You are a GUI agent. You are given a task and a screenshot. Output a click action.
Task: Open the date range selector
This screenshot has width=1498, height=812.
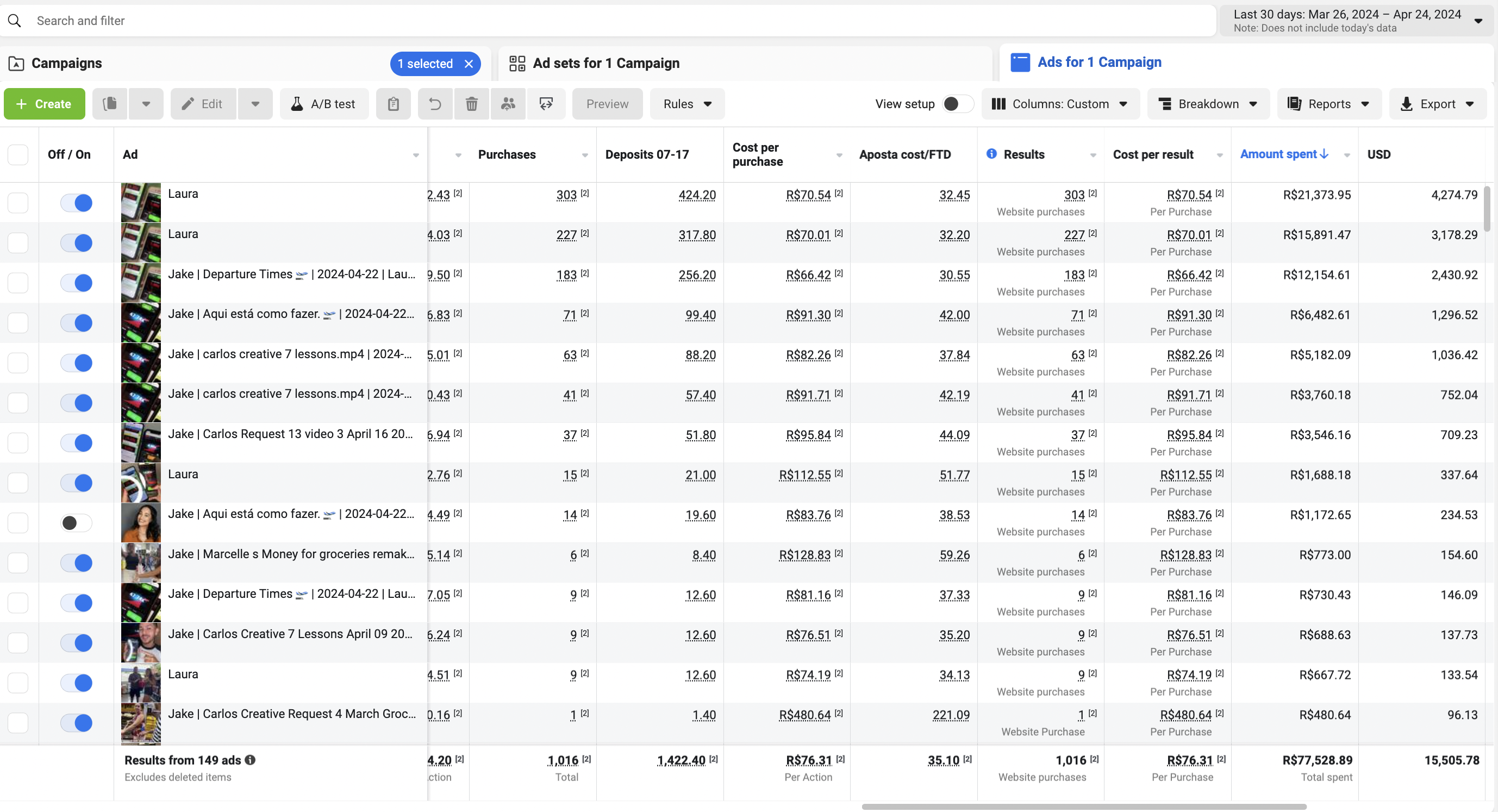pyautogui.click(x=1356, y=20)
